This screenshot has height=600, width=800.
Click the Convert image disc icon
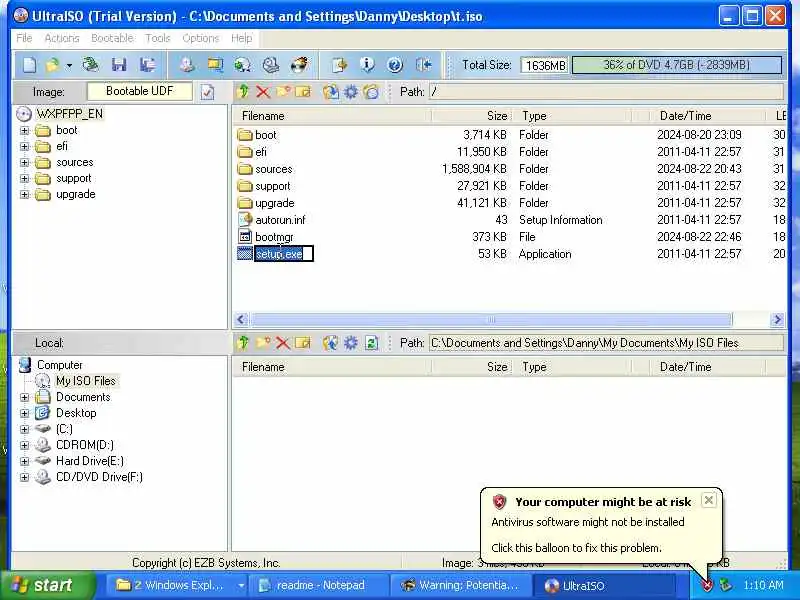242,65
